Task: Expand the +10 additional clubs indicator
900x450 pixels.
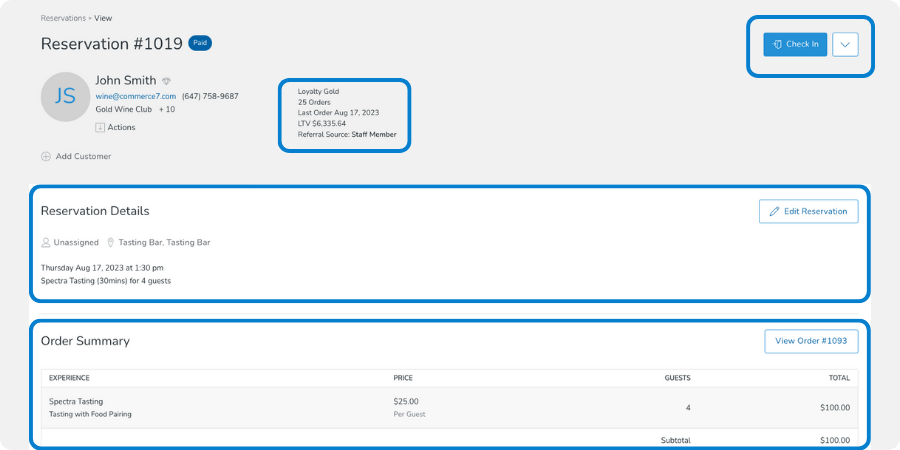Action: (x=167, y=109)
